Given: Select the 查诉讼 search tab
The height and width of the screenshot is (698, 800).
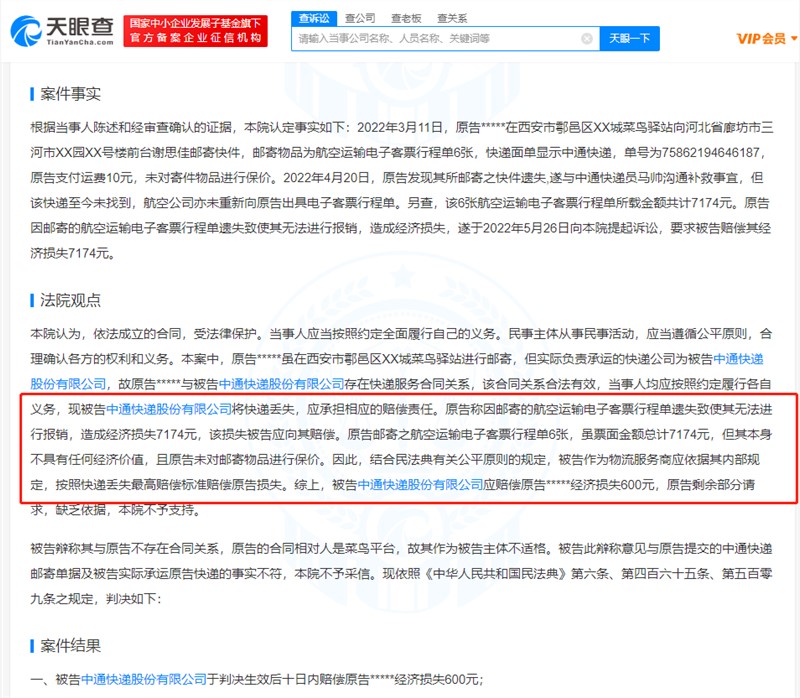Looking at the screenshot, I should pyautogui.click(x=314, y=19).
